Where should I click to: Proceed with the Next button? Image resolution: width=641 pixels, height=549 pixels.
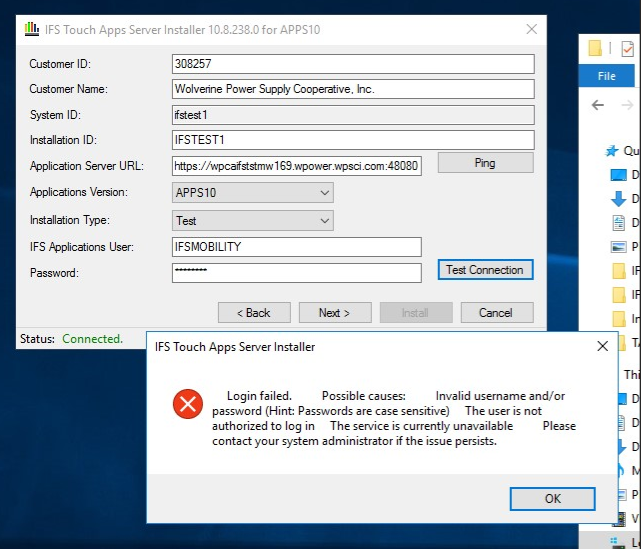tap(335, 313)
